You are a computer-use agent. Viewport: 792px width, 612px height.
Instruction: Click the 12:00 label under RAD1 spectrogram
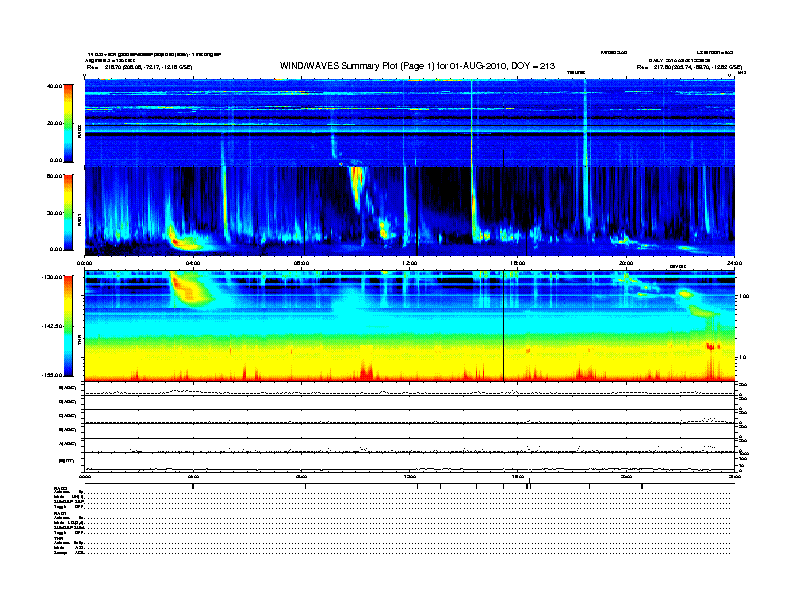(x=410, y=263)
